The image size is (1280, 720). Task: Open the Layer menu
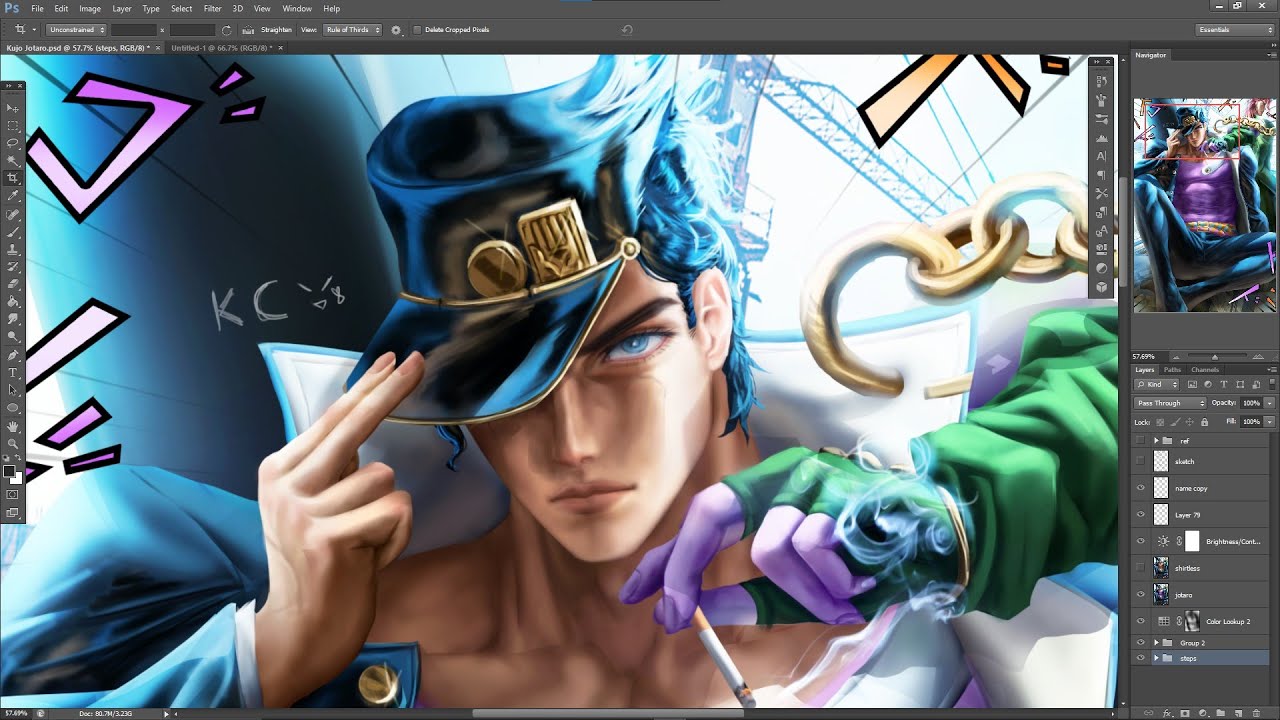coord(121,8)
